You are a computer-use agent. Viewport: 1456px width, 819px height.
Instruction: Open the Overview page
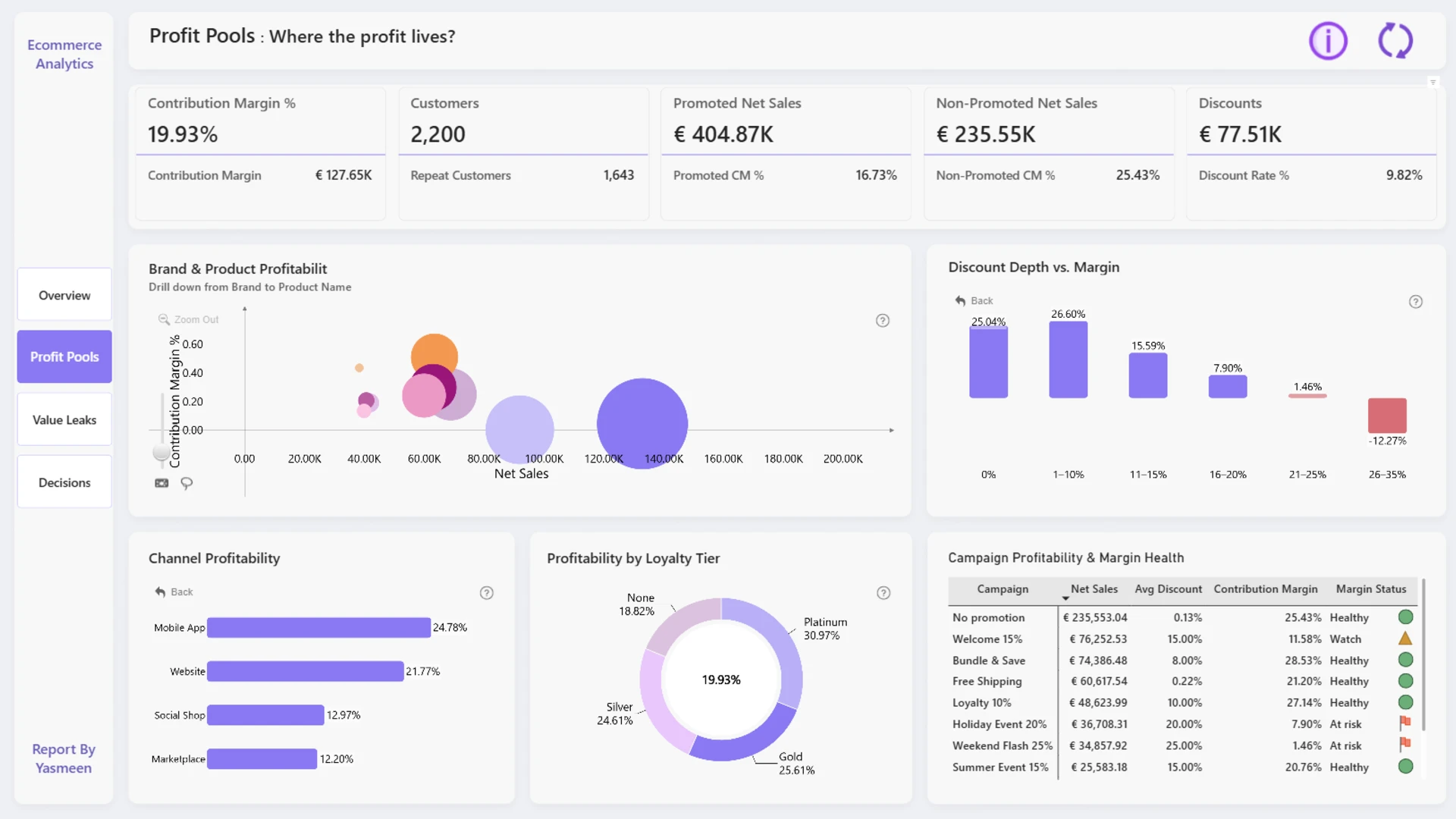pyautogui.click(x=64, y=294)
